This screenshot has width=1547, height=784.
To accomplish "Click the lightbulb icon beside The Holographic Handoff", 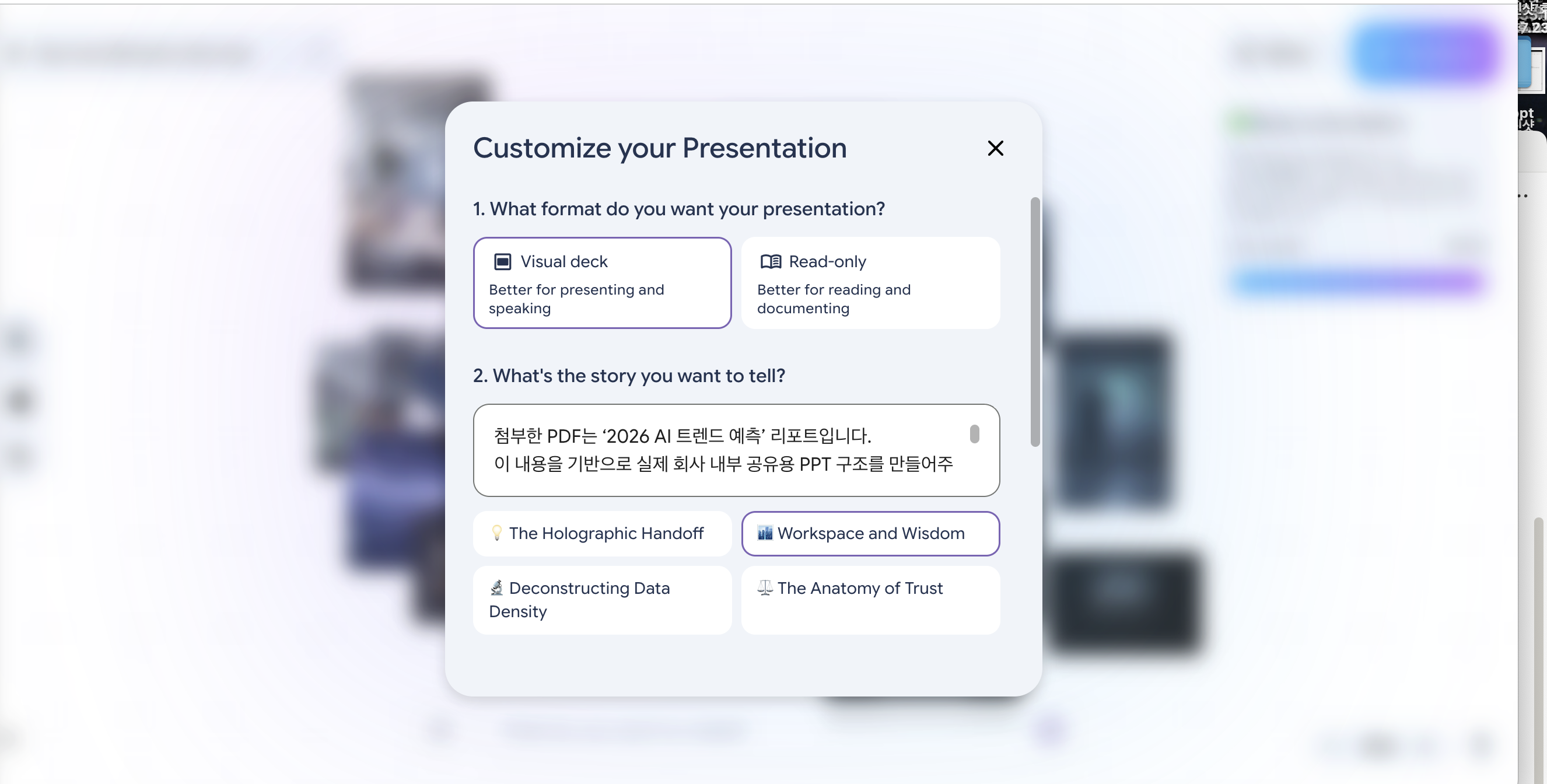I will pyautogui.click(x=496, y=533).
